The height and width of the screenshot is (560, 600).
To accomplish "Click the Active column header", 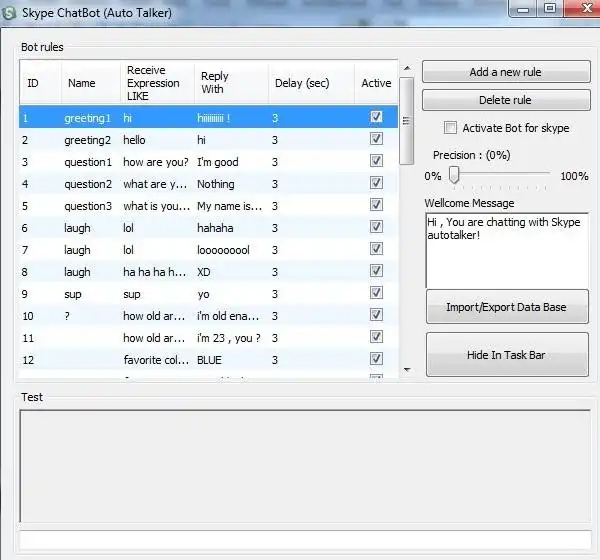I will pos(377,83).
